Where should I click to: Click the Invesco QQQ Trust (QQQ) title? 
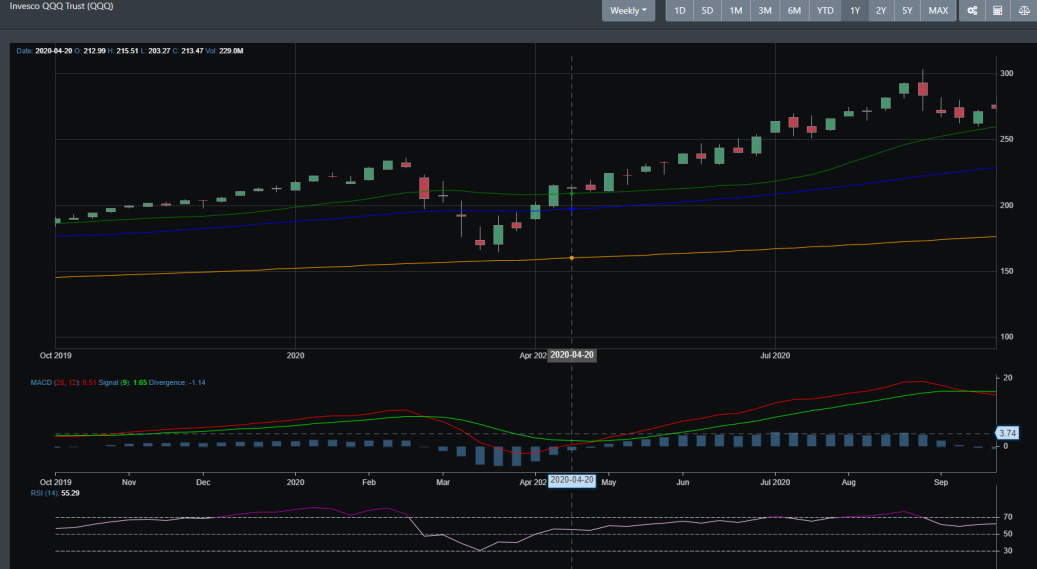(62, 6)
